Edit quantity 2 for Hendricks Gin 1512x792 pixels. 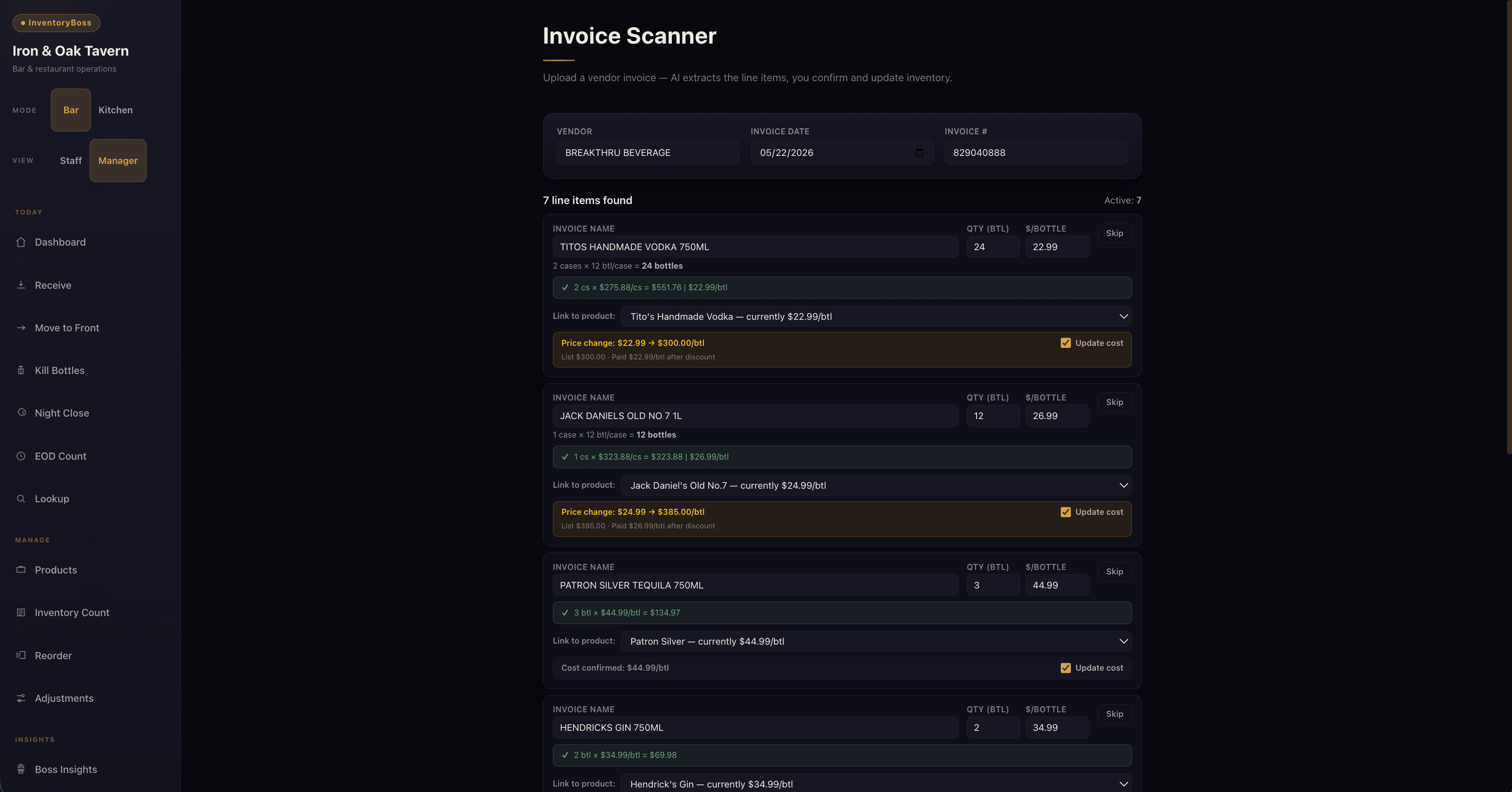click(993, 727)
